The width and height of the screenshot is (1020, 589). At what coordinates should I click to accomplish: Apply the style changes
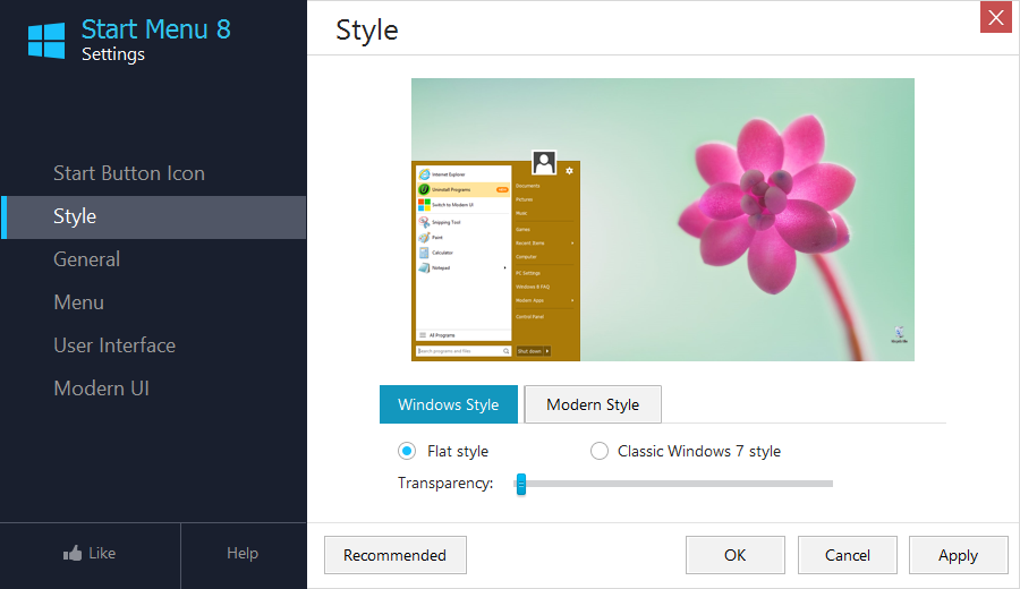(x=958, y=555)
